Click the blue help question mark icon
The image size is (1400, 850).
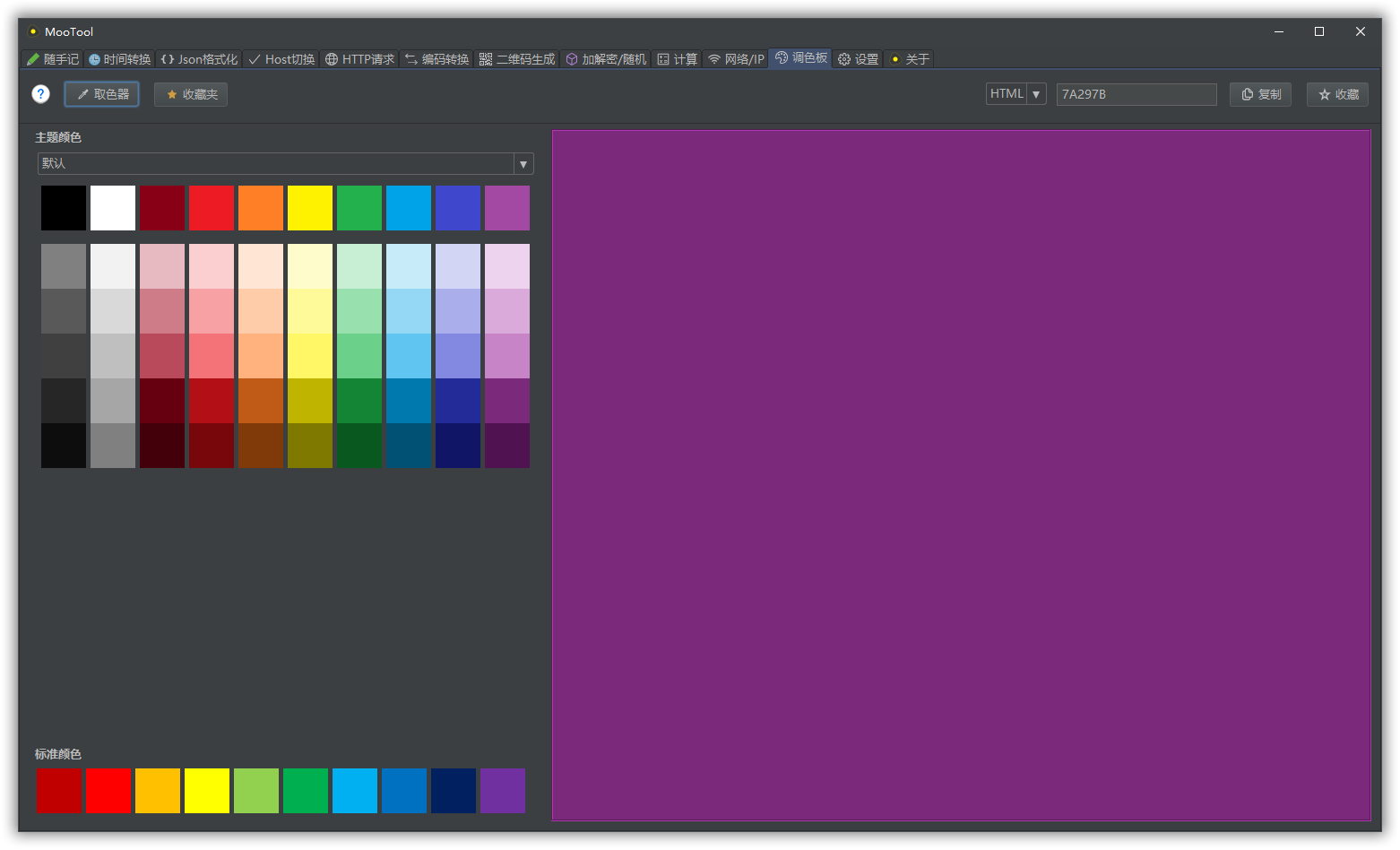(x=40, y=94)
